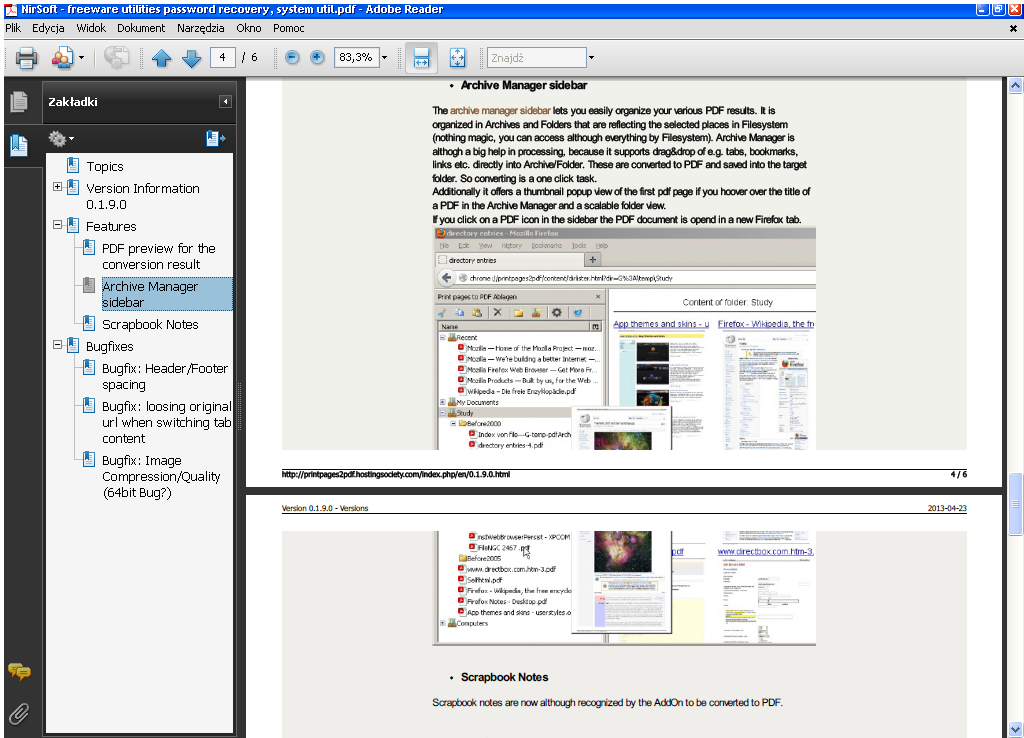Image resolution: width=1024 pixels, height=738 pixels.
Task: Toggle the fit one full page icon
Action: click(458, 58)
